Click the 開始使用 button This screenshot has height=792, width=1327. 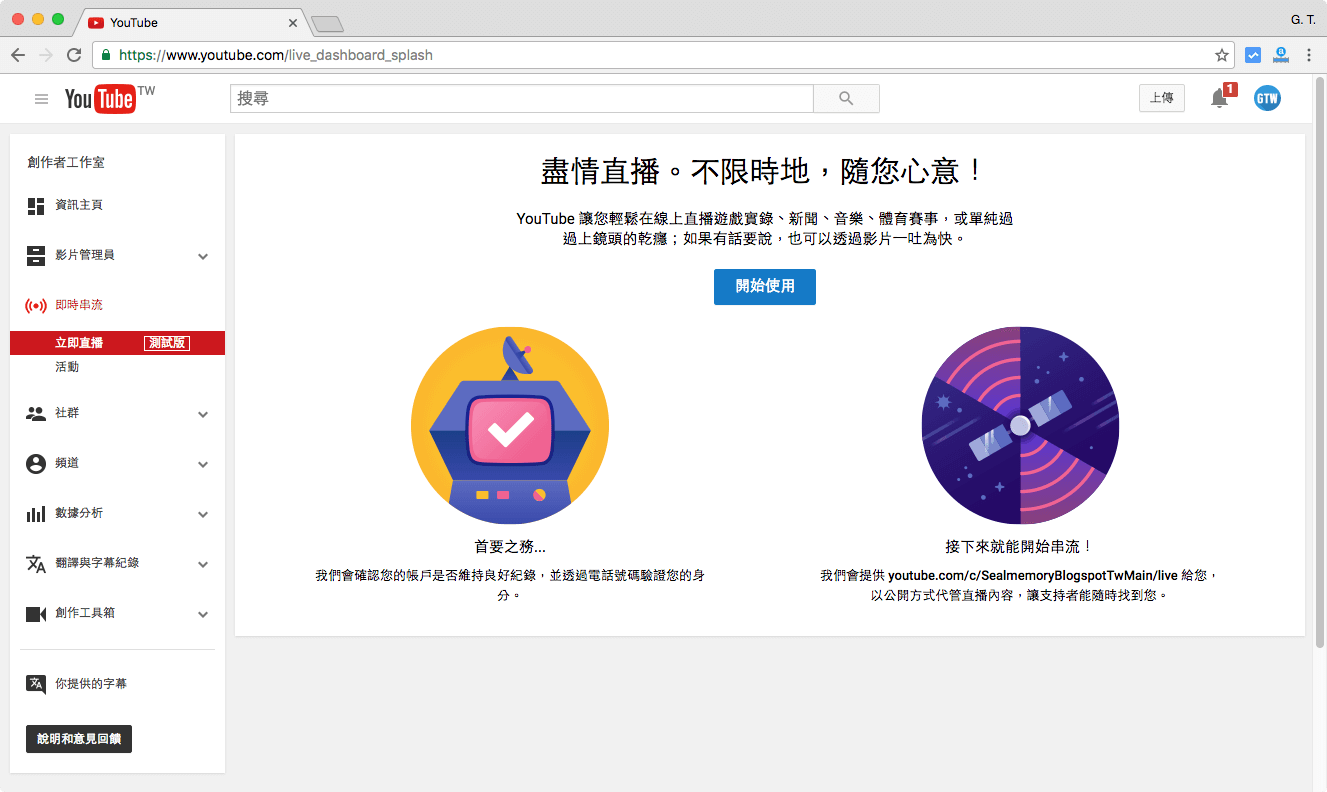tap(764, 287)
